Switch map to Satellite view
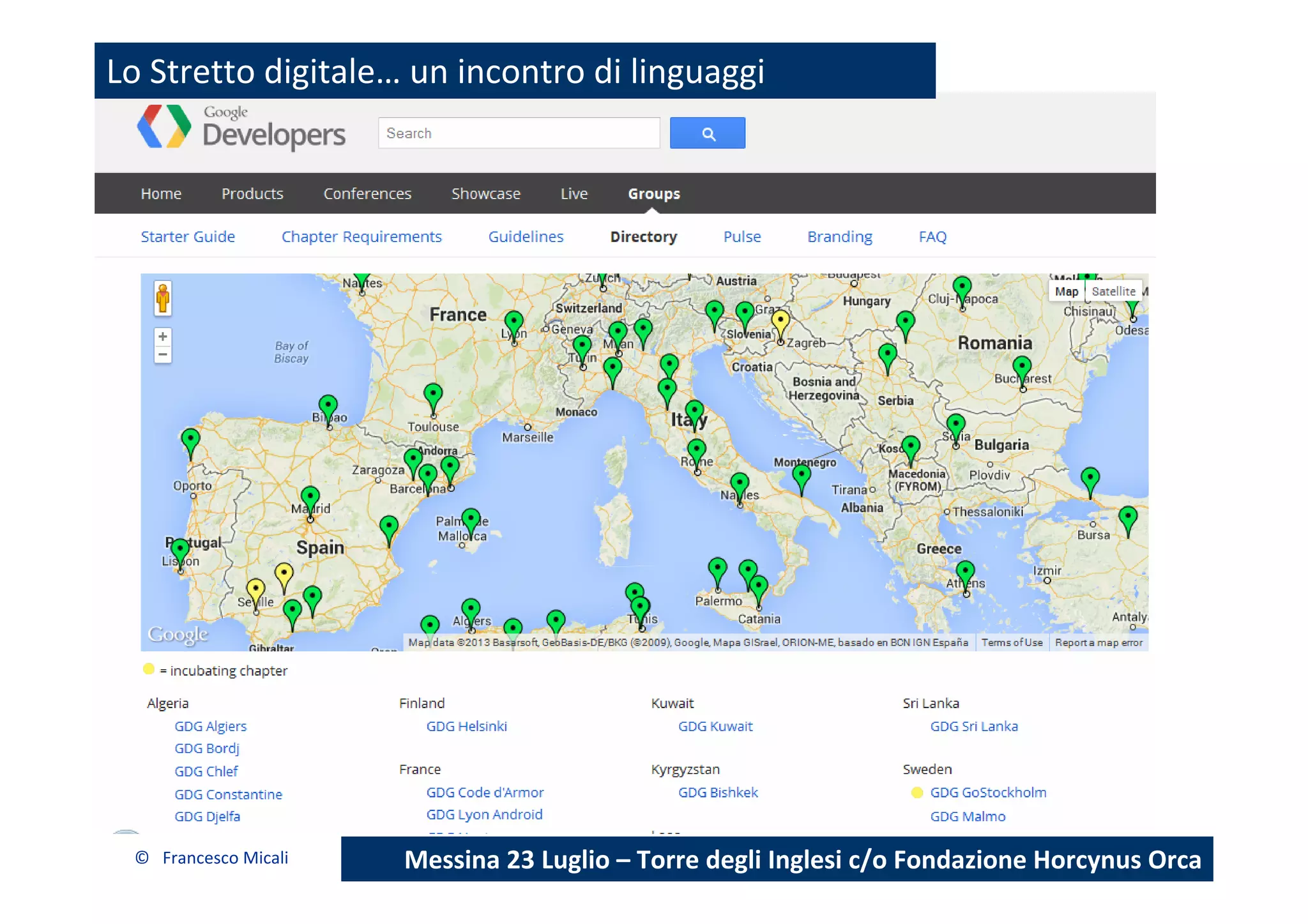 (x=1113, y=291)
